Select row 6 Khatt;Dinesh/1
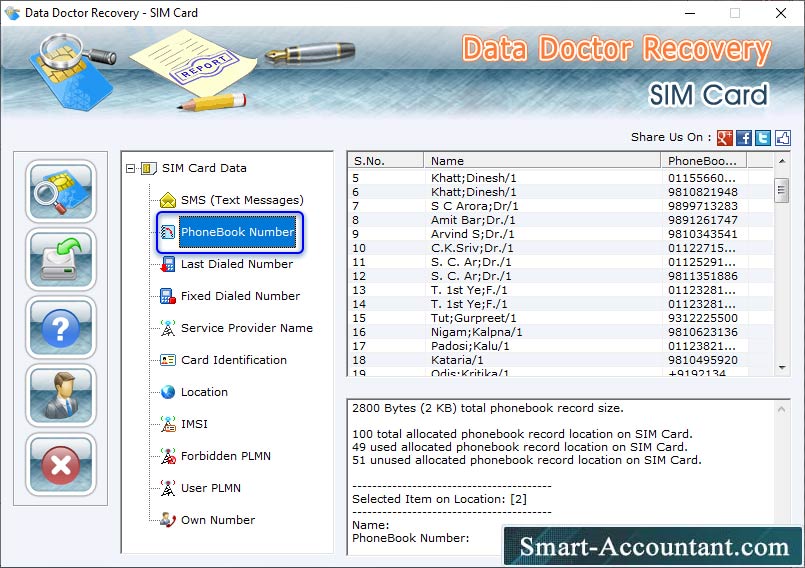Screen dimensions: 805x568 pyautogui.click(x=561, y=192)
